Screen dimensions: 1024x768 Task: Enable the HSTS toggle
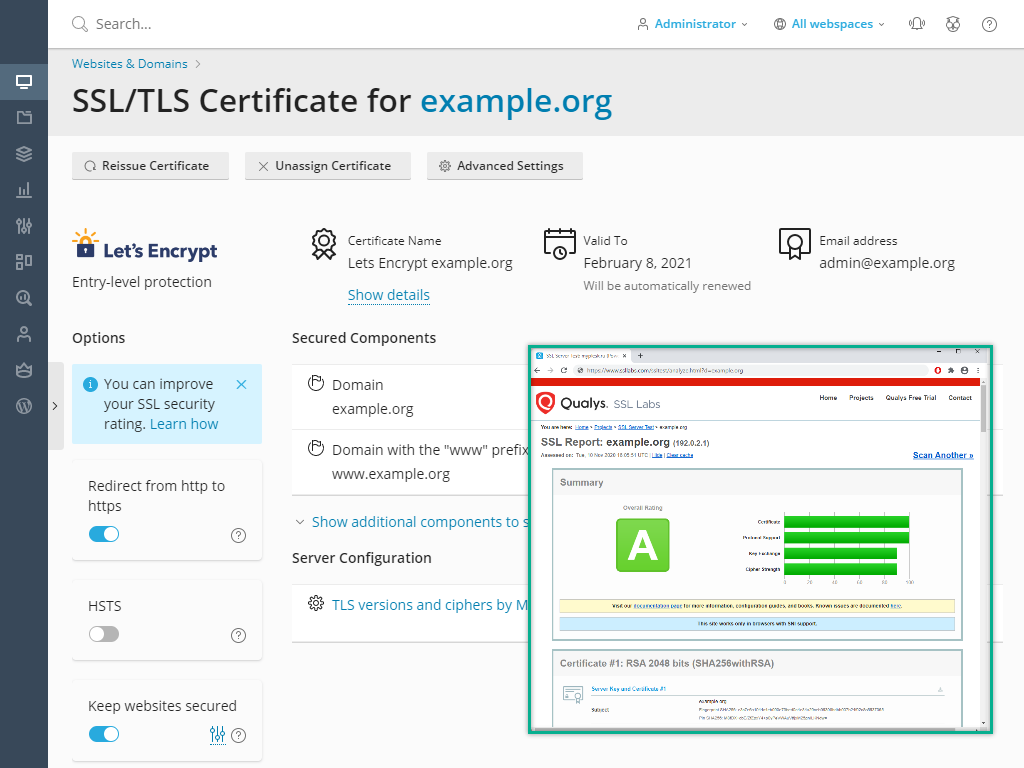(104, 634)
